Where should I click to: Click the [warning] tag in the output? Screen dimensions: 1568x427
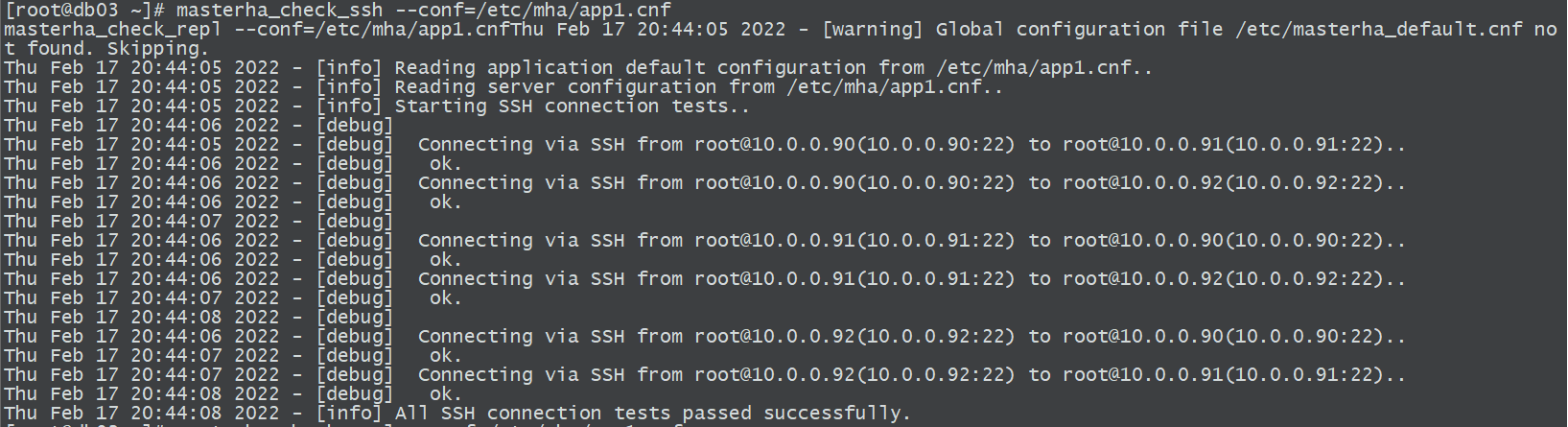point(873,29)
